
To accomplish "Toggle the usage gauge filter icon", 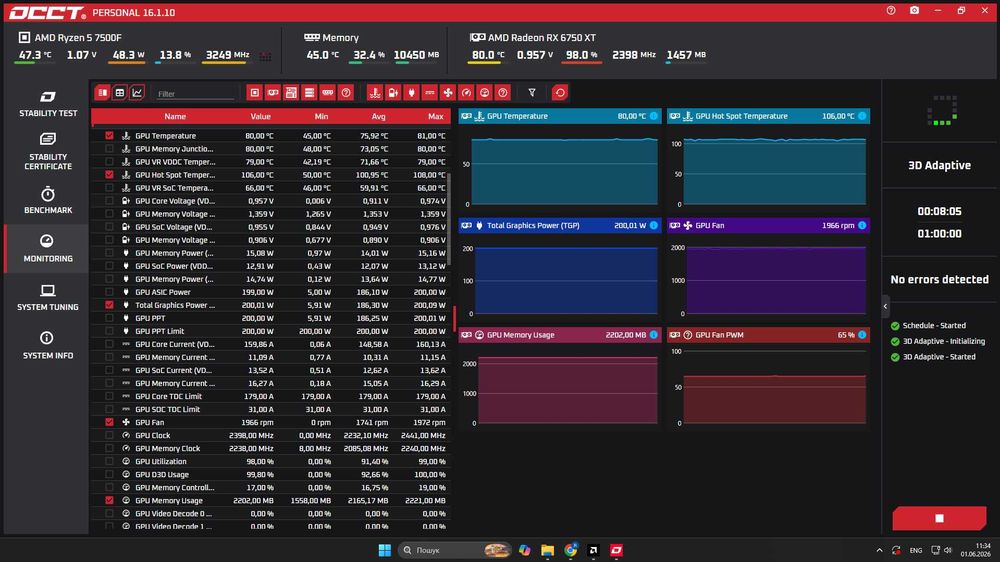I will pyautogui.click(x=485, y=92).
